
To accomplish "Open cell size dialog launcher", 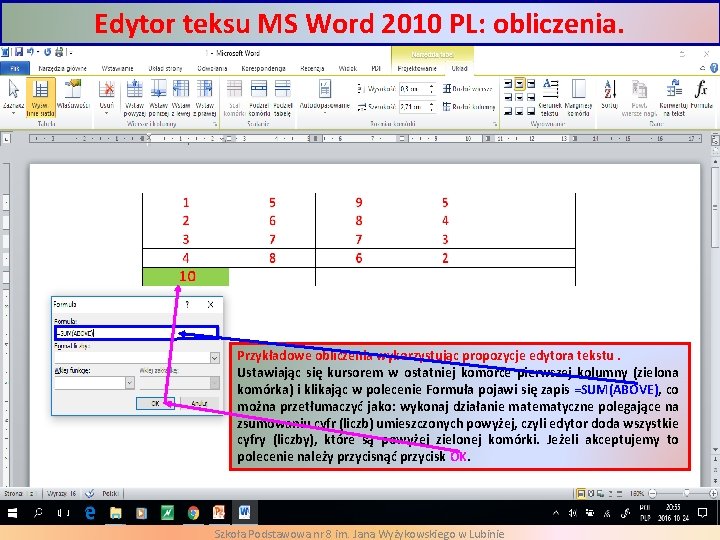I will [x=495, y=124].
